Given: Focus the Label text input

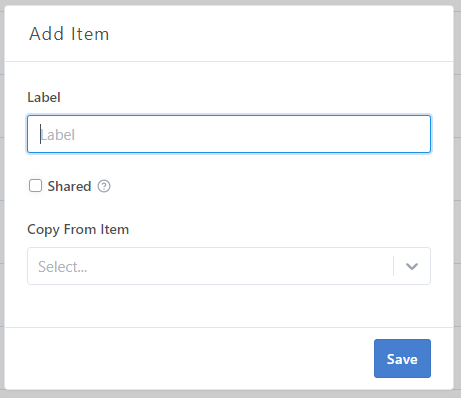Looking at the screenshot, I should [x=229, y=134].
